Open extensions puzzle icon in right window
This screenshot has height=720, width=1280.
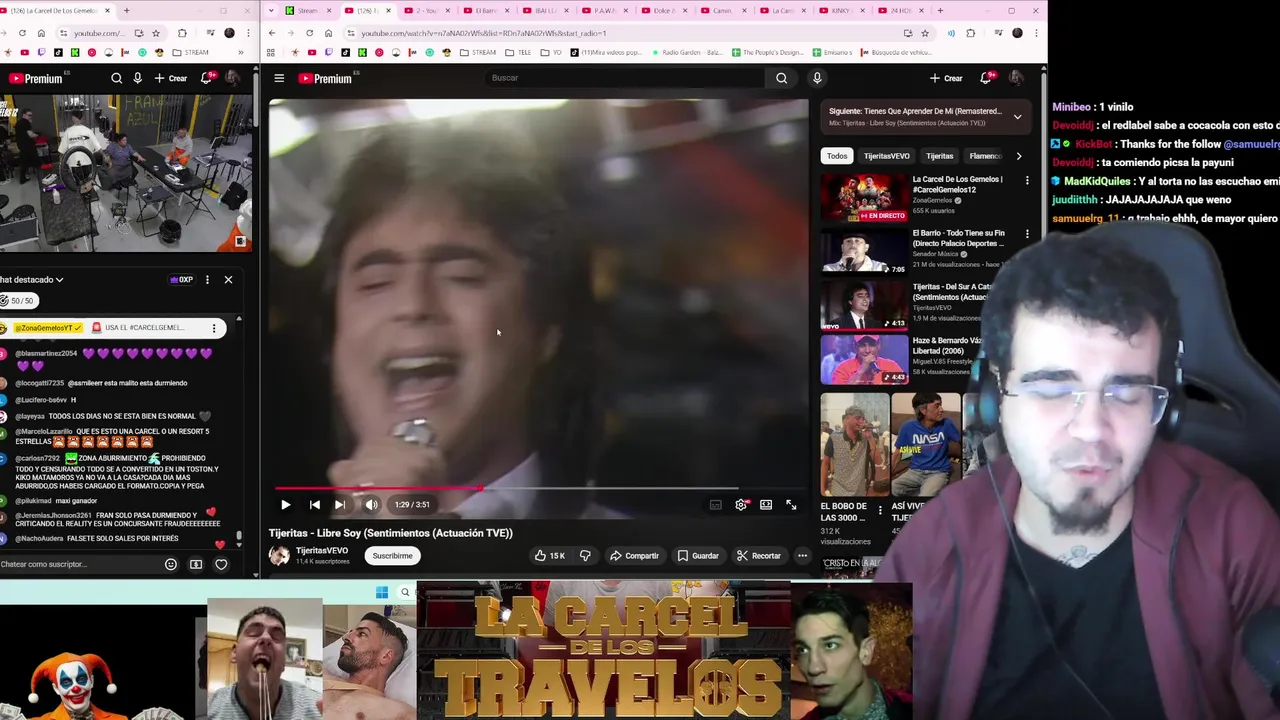(x=970, y=33)
